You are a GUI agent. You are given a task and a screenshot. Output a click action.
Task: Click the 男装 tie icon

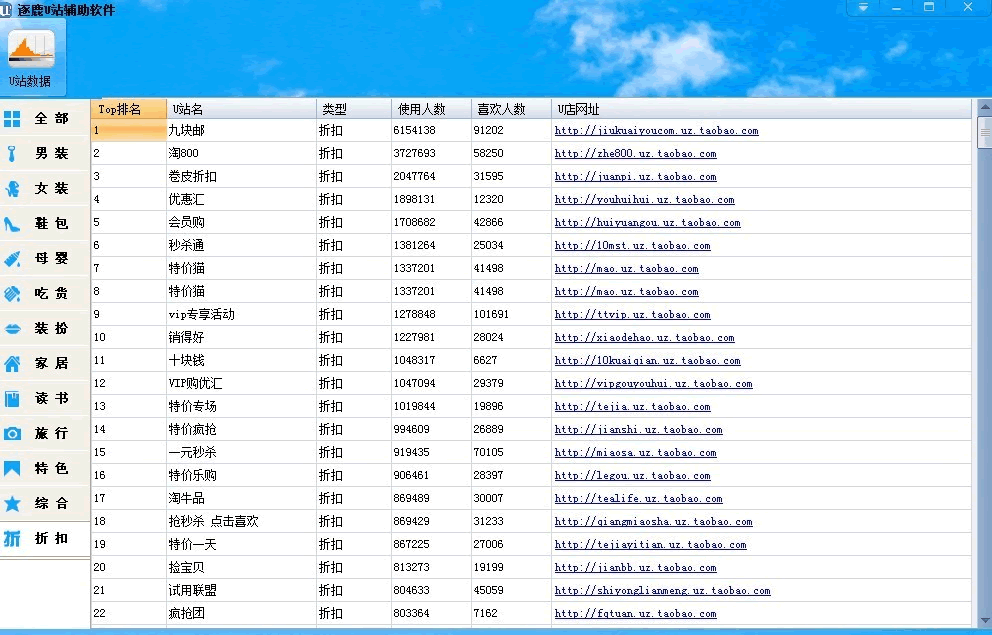[12, 154]
